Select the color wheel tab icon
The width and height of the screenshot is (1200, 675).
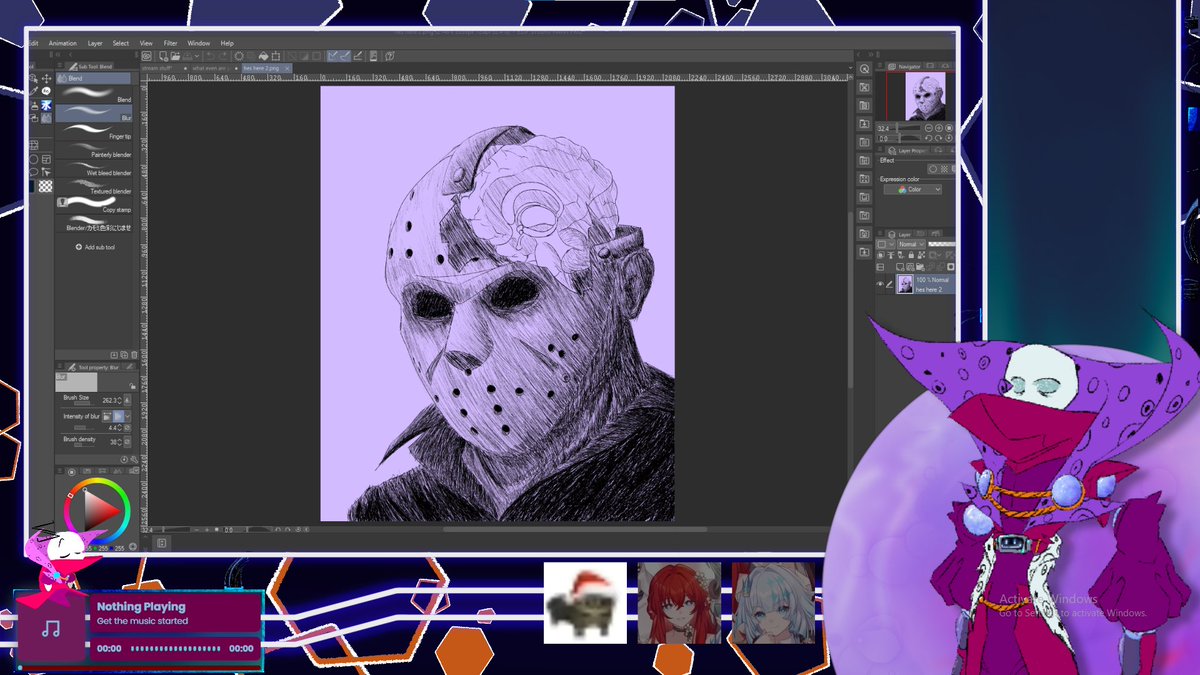(x=72, y=472)
